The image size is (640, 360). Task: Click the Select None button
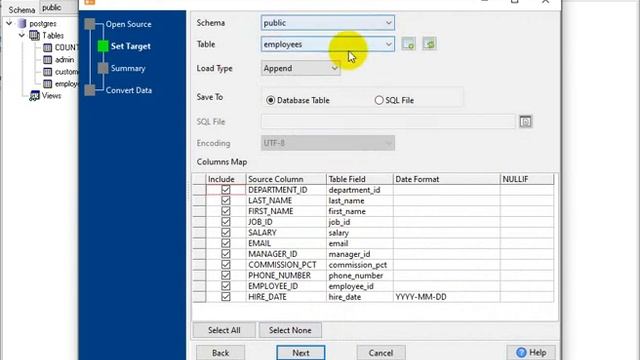(x=290, y=330)
